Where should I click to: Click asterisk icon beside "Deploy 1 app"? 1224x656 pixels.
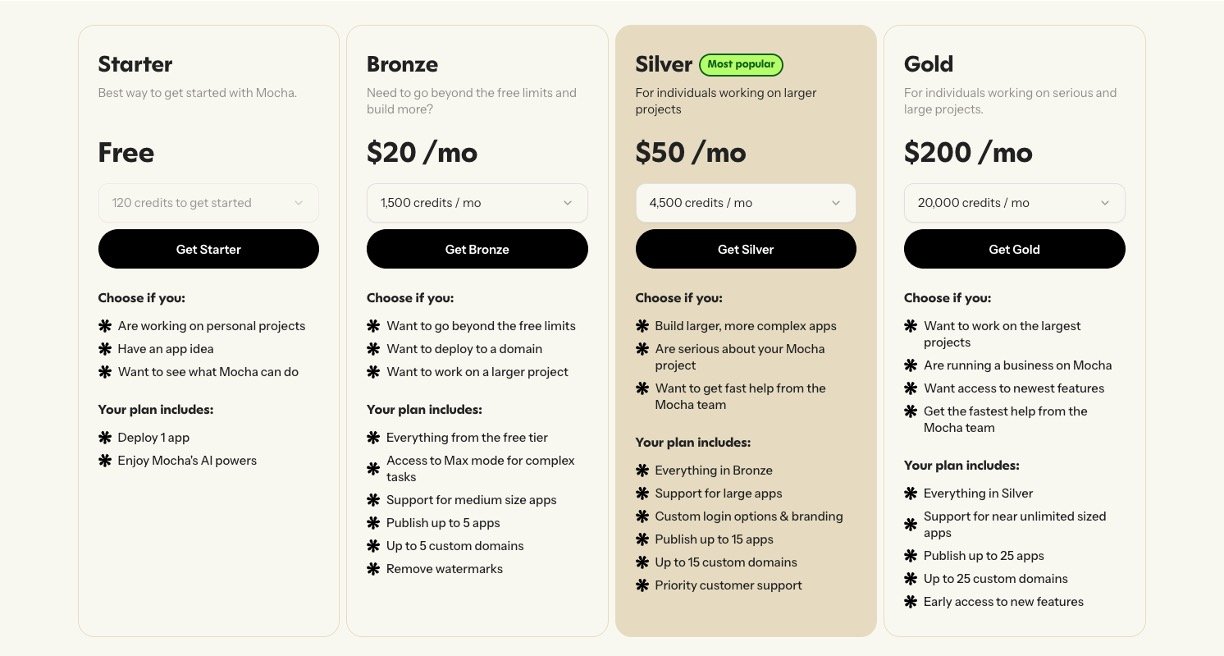point(105,438)
